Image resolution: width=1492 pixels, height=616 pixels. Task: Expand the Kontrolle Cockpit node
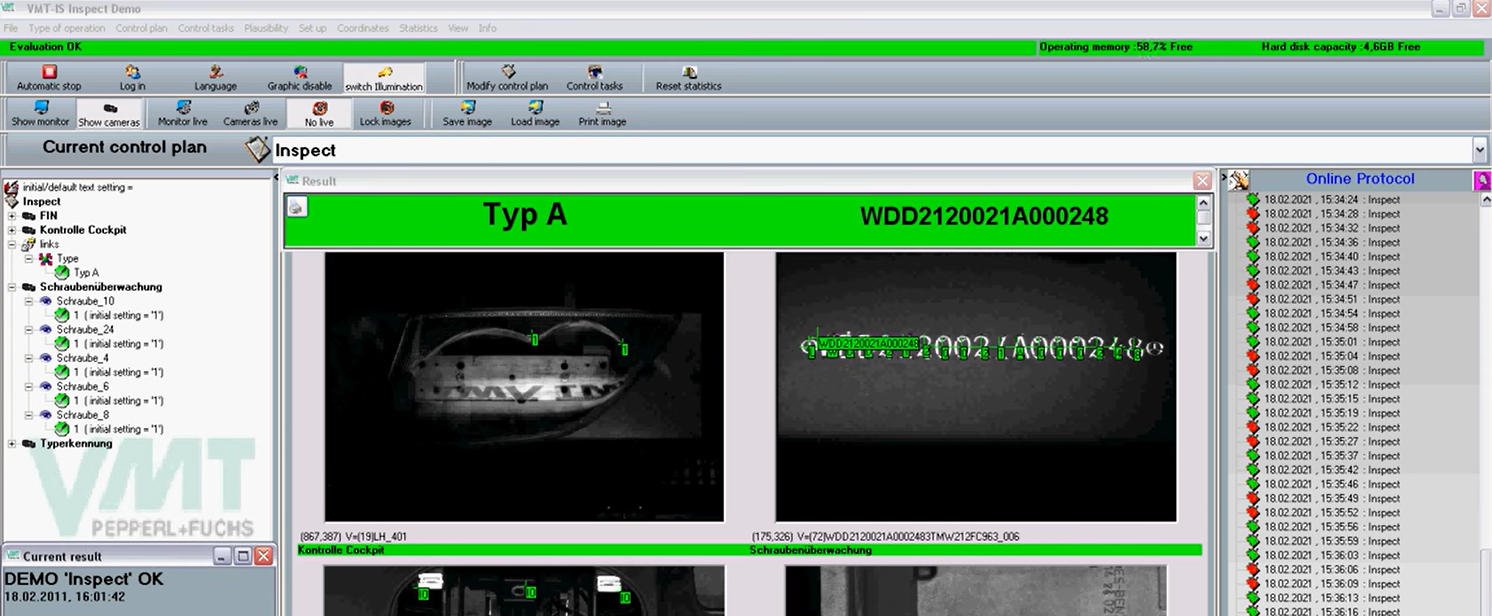pyautogui.click(x=12, y=230)
